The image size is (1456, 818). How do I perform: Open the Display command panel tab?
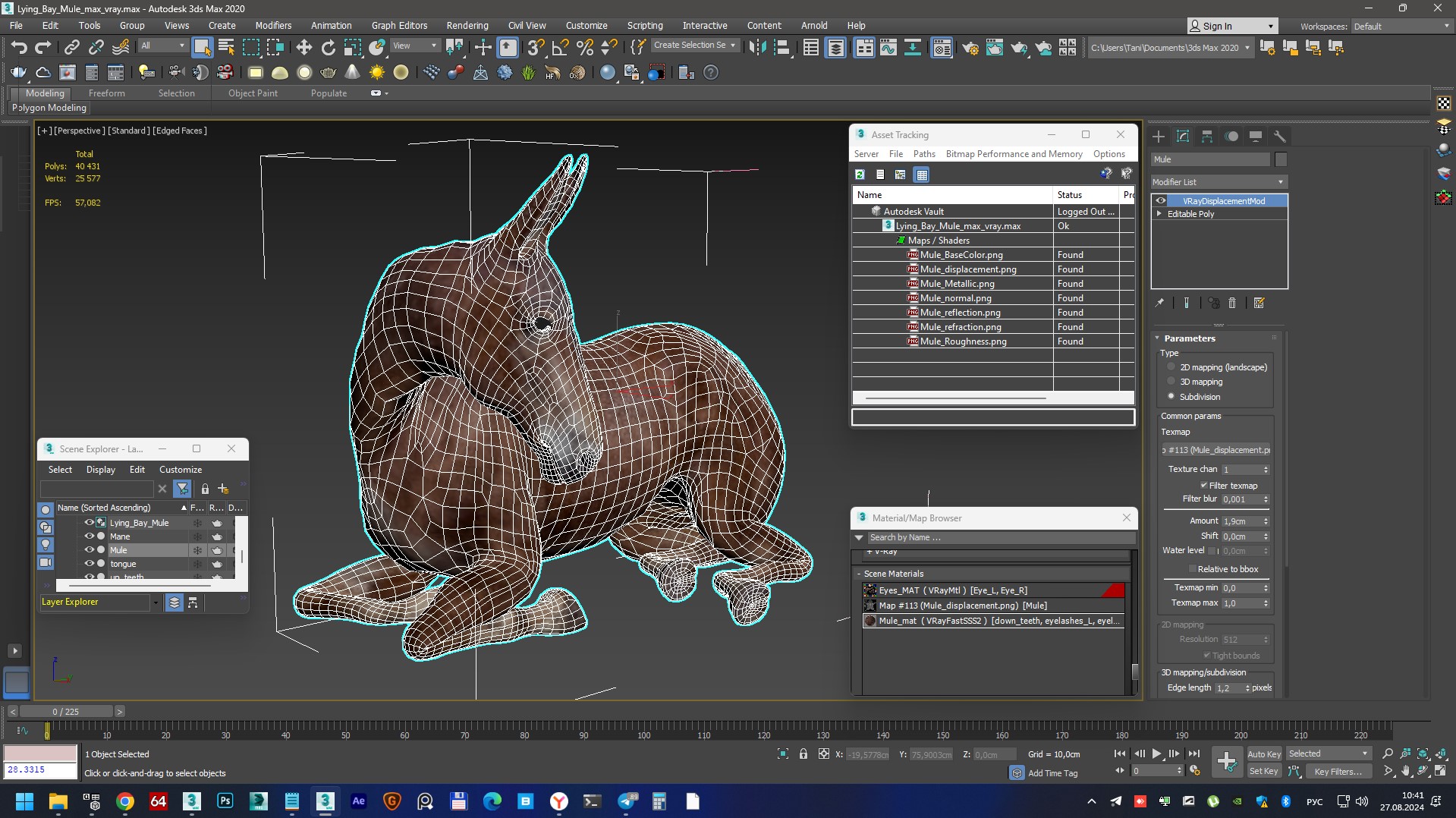(x=1256, y=137)
